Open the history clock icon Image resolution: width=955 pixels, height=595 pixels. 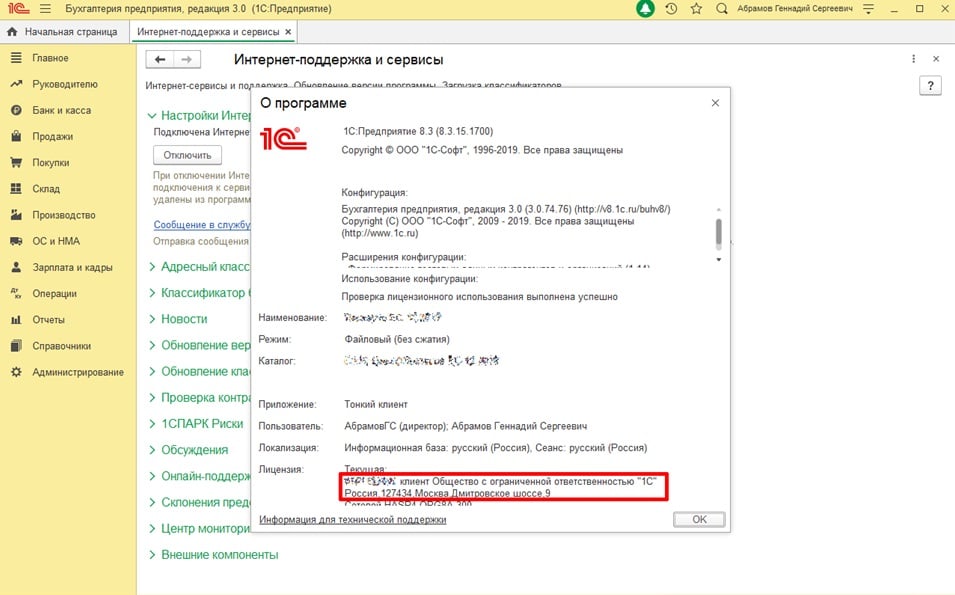click(x=671, y=9)
